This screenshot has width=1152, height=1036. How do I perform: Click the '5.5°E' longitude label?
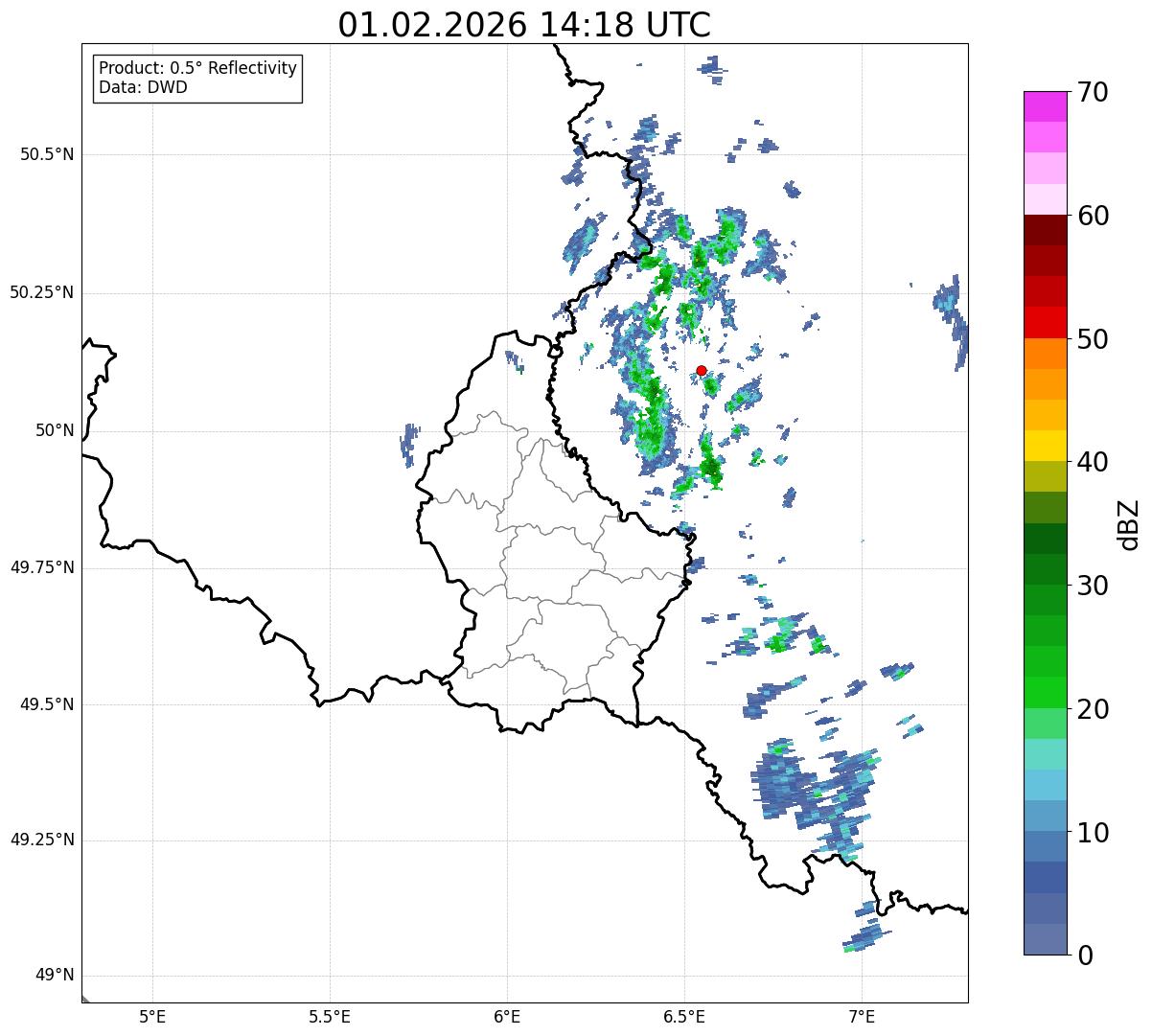[330, 1016]
